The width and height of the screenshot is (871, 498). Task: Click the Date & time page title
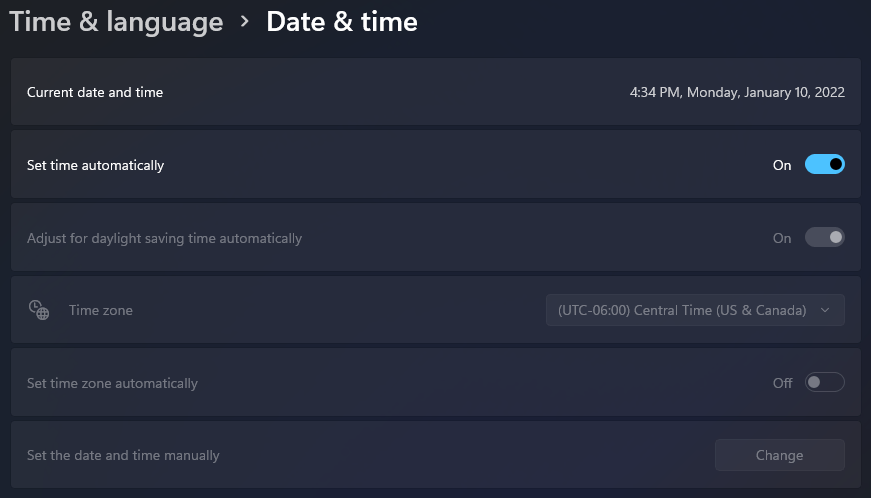click(x=342, y=22)
